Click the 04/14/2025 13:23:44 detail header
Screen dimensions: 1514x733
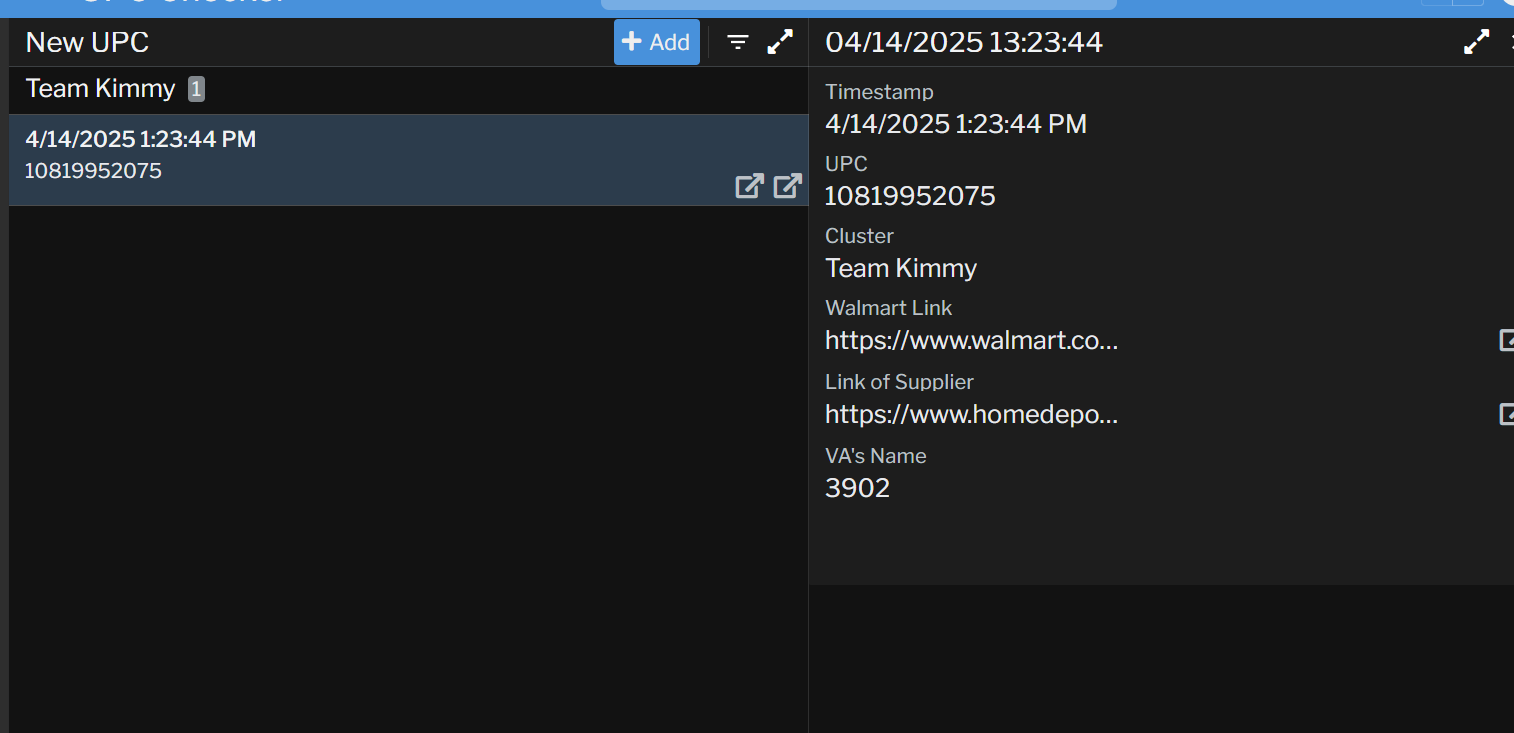[x=963, y=42]
